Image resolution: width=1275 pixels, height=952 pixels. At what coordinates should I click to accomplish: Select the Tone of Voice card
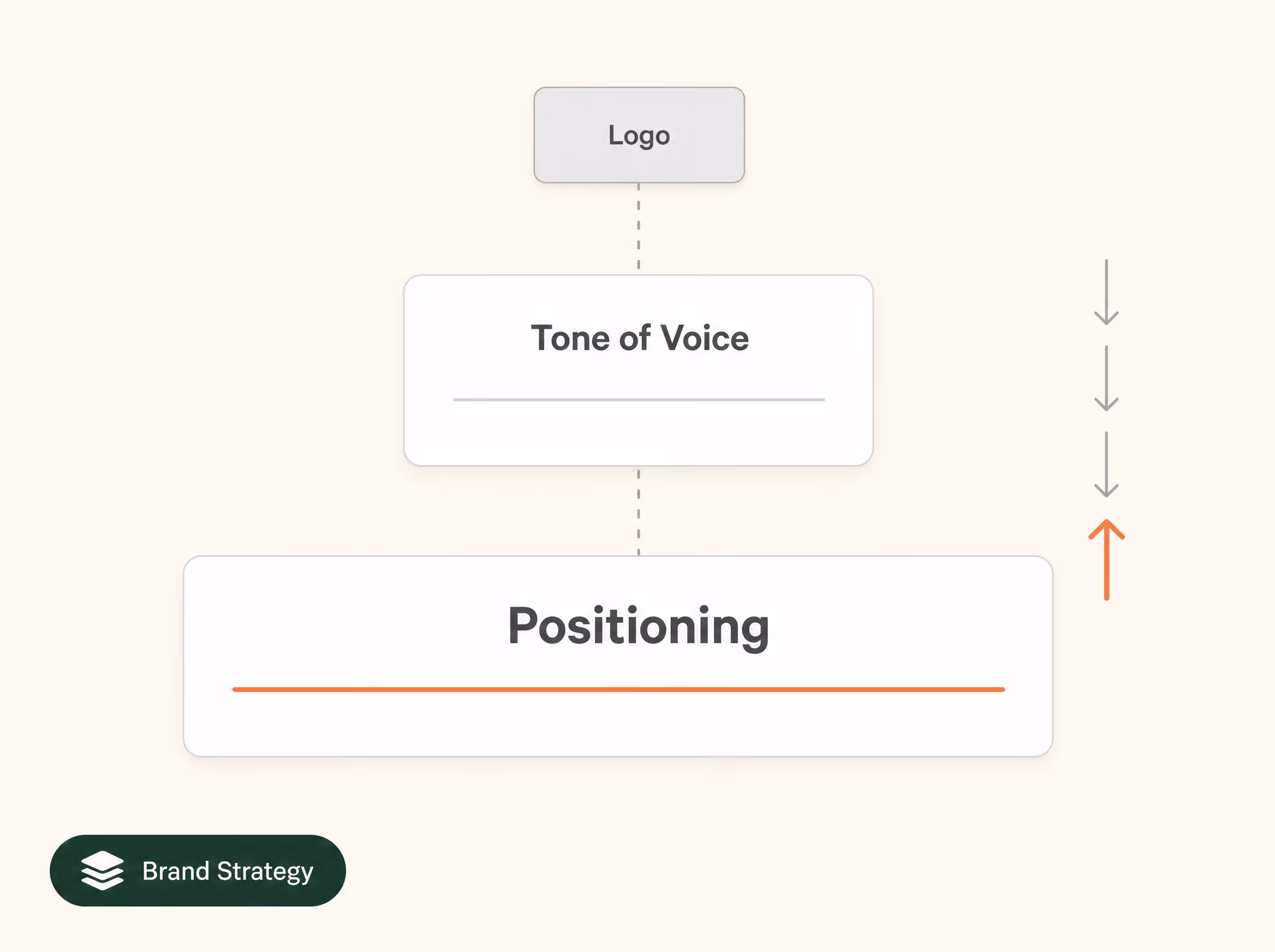coord(639,370)
